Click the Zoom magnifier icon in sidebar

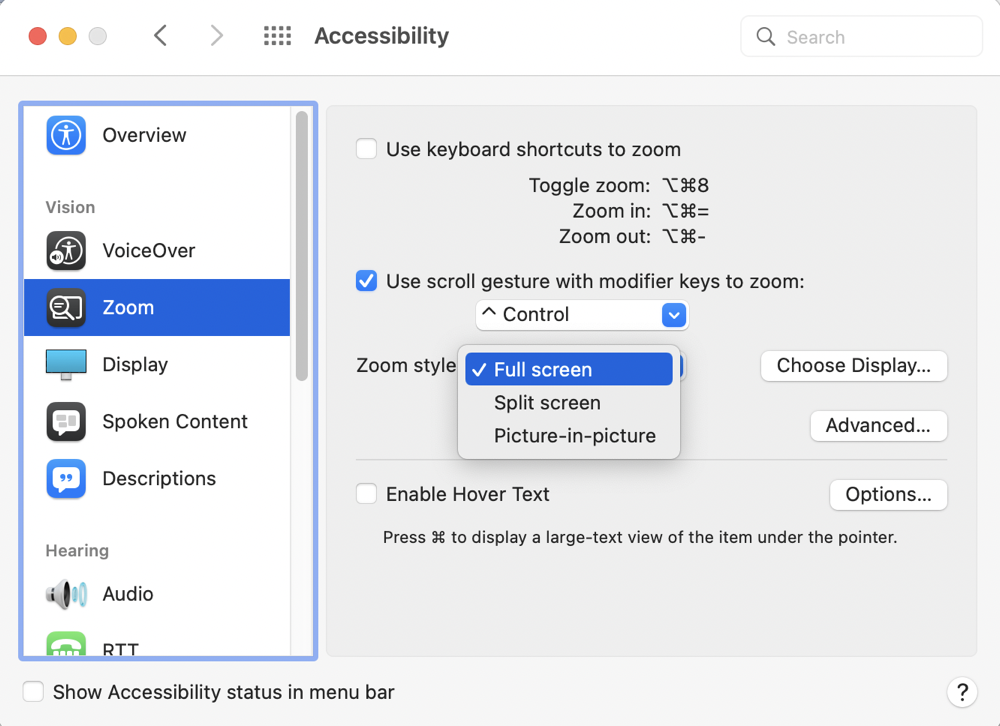[x=66, y=308]
